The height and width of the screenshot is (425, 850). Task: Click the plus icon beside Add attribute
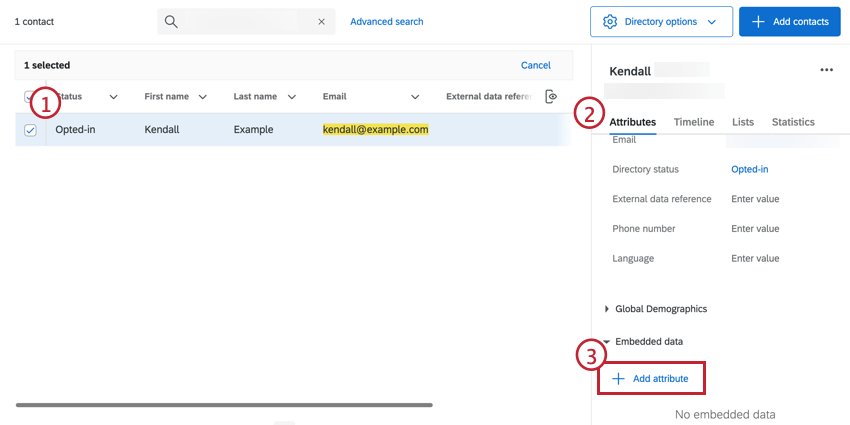tap(618, 379)
